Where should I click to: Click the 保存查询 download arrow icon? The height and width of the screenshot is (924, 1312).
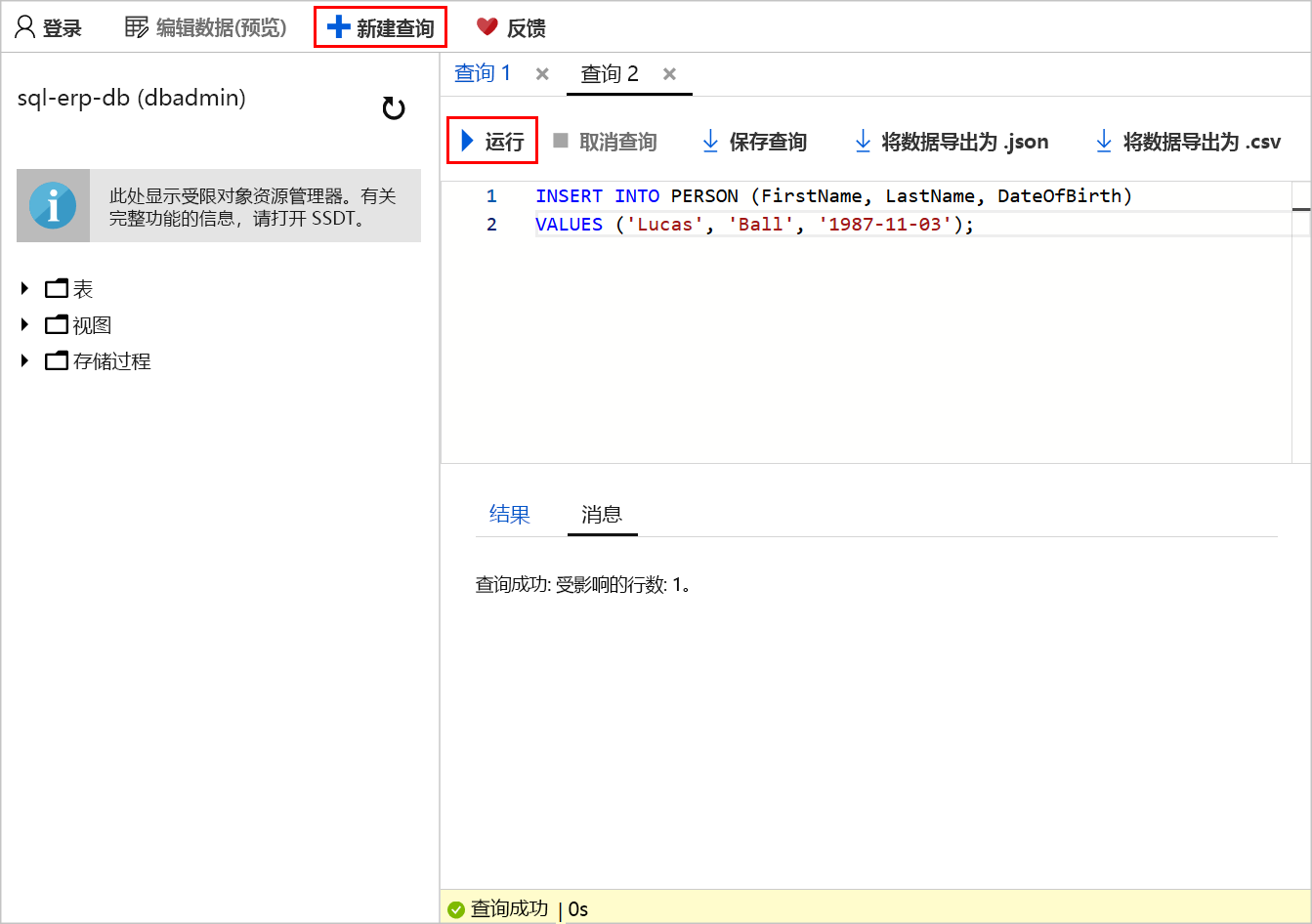pyautogui.click(x=710, y=142)
